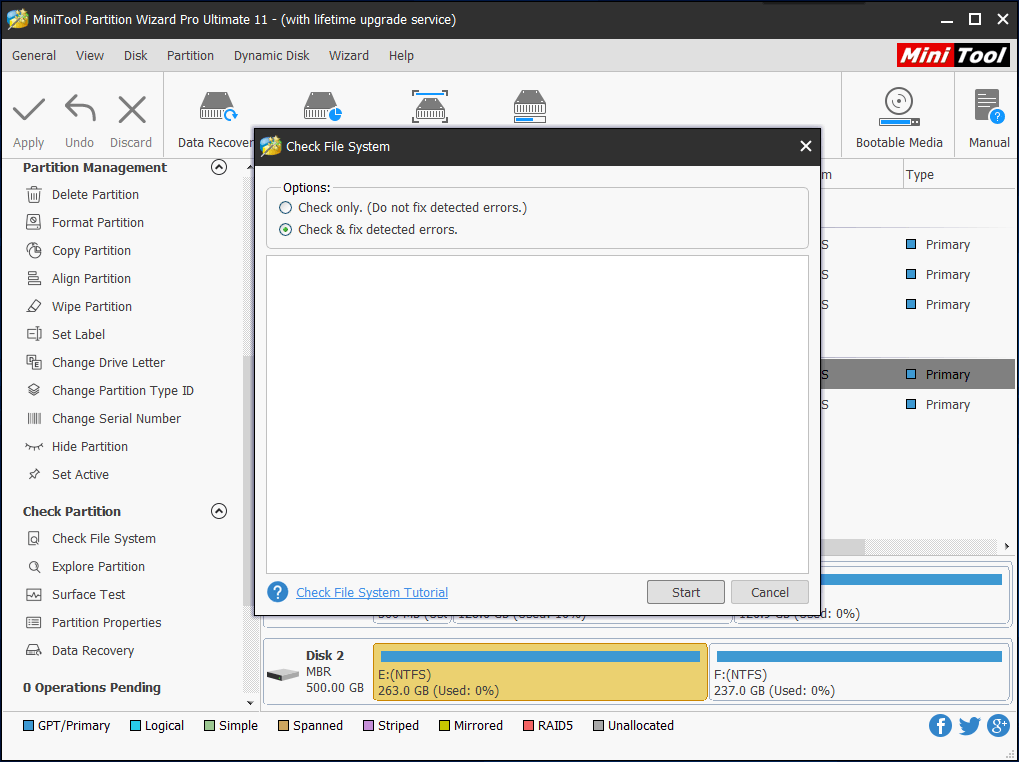Click the Surface Test icon
This screenshot has width=1019, height=762.
click(34, 594)
